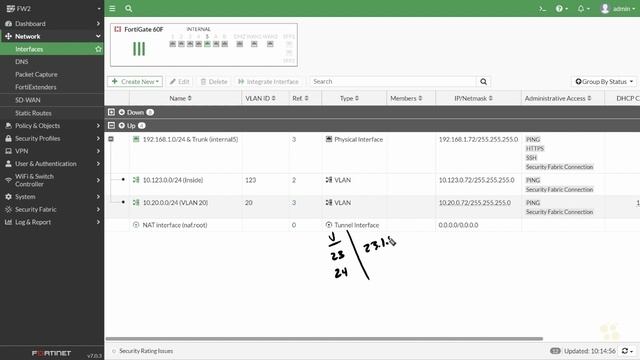Click IP 10.123.0.72/255.255.255.0 cell

[x=476, y=180]
